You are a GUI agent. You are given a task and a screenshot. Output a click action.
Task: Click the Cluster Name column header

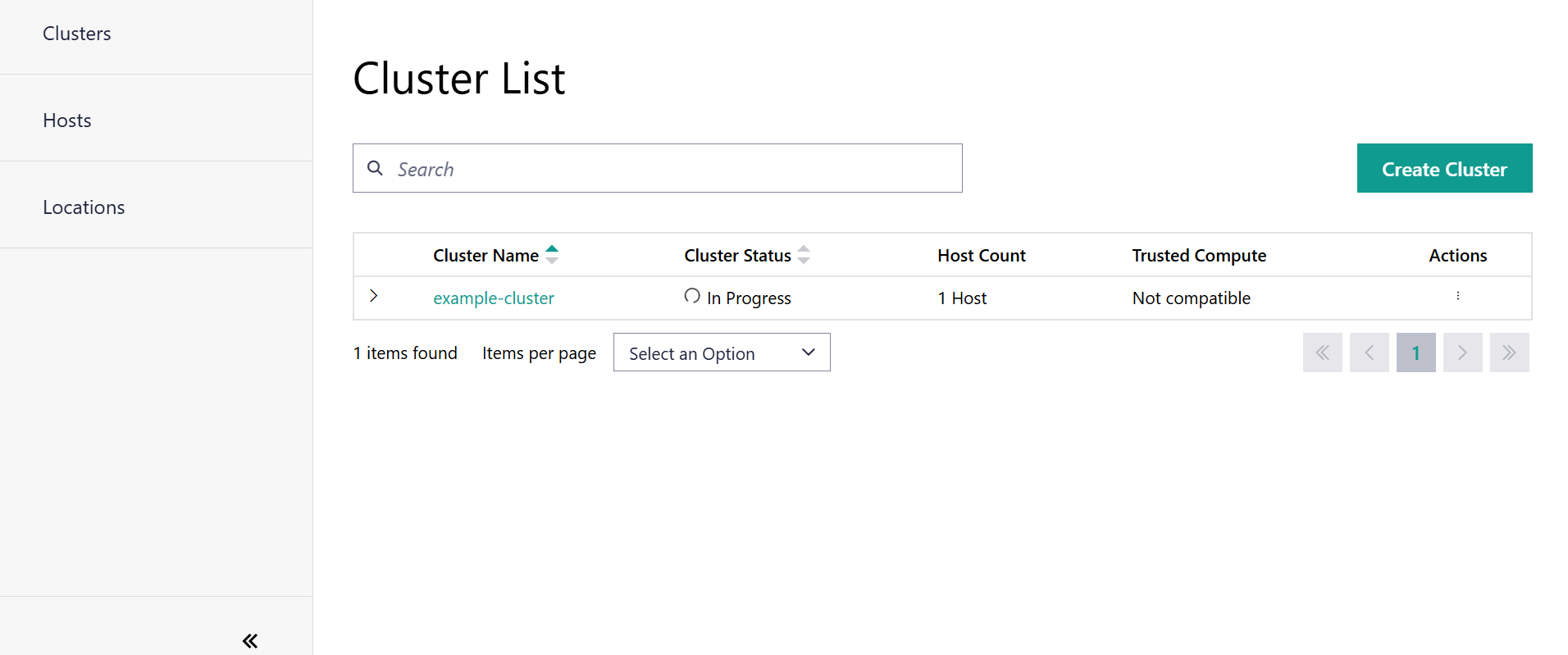(x=485, y=256)
